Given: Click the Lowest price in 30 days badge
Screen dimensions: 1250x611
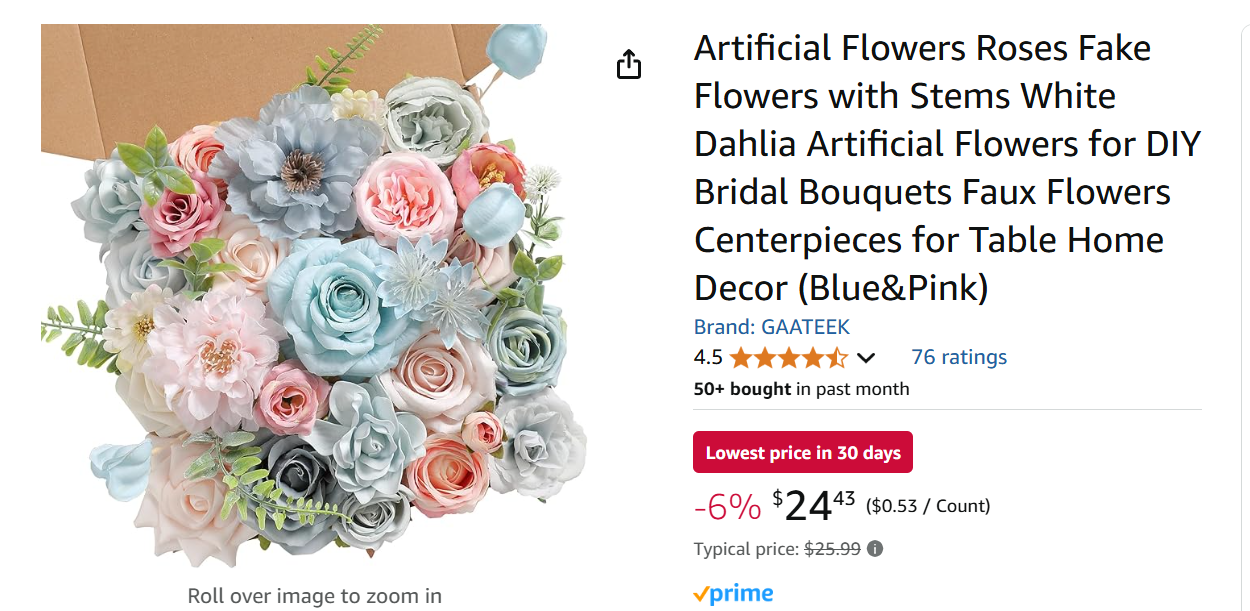Looking at the screenshot, I should coord(802,453).
